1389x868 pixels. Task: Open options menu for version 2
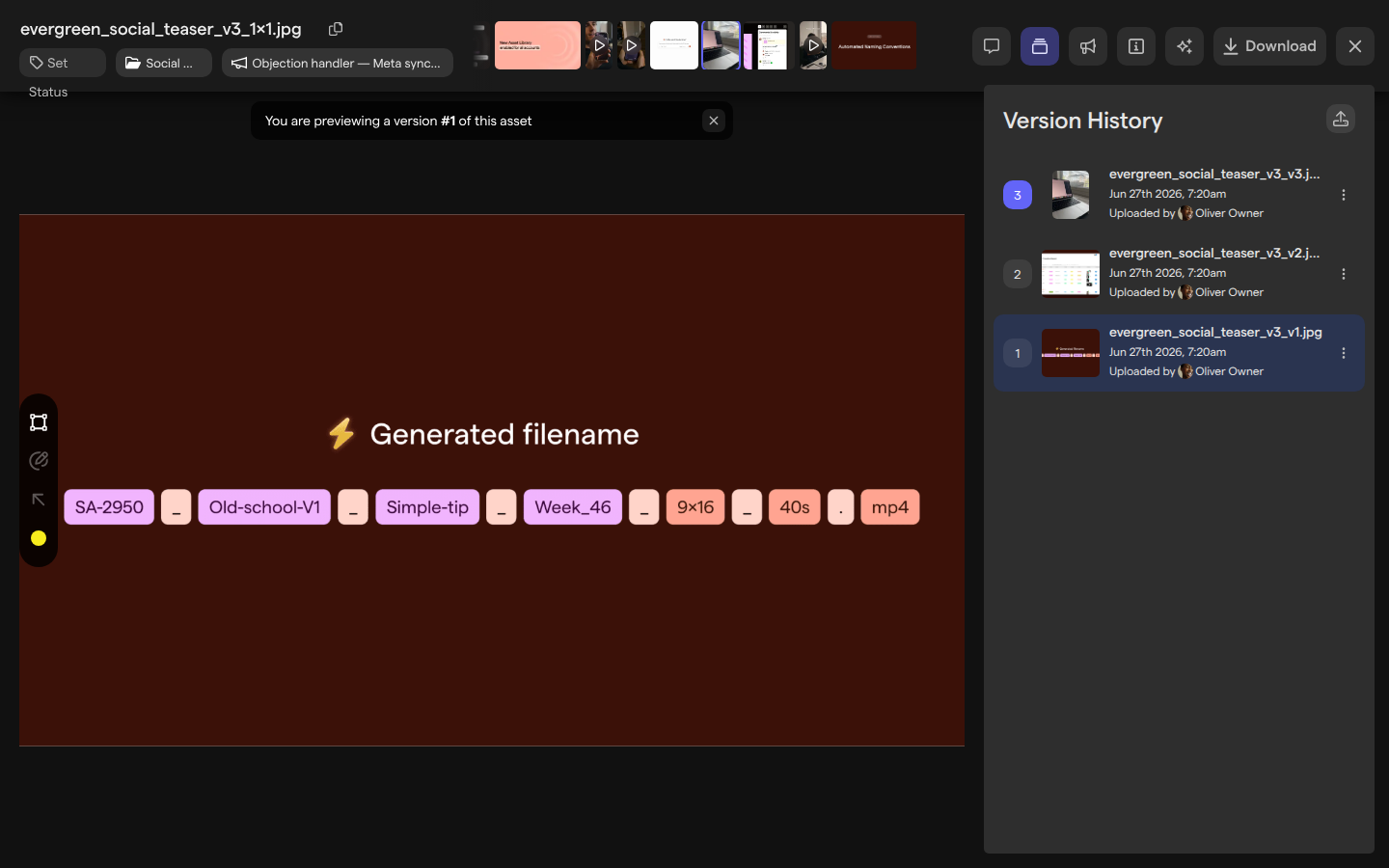[1344, 274]
